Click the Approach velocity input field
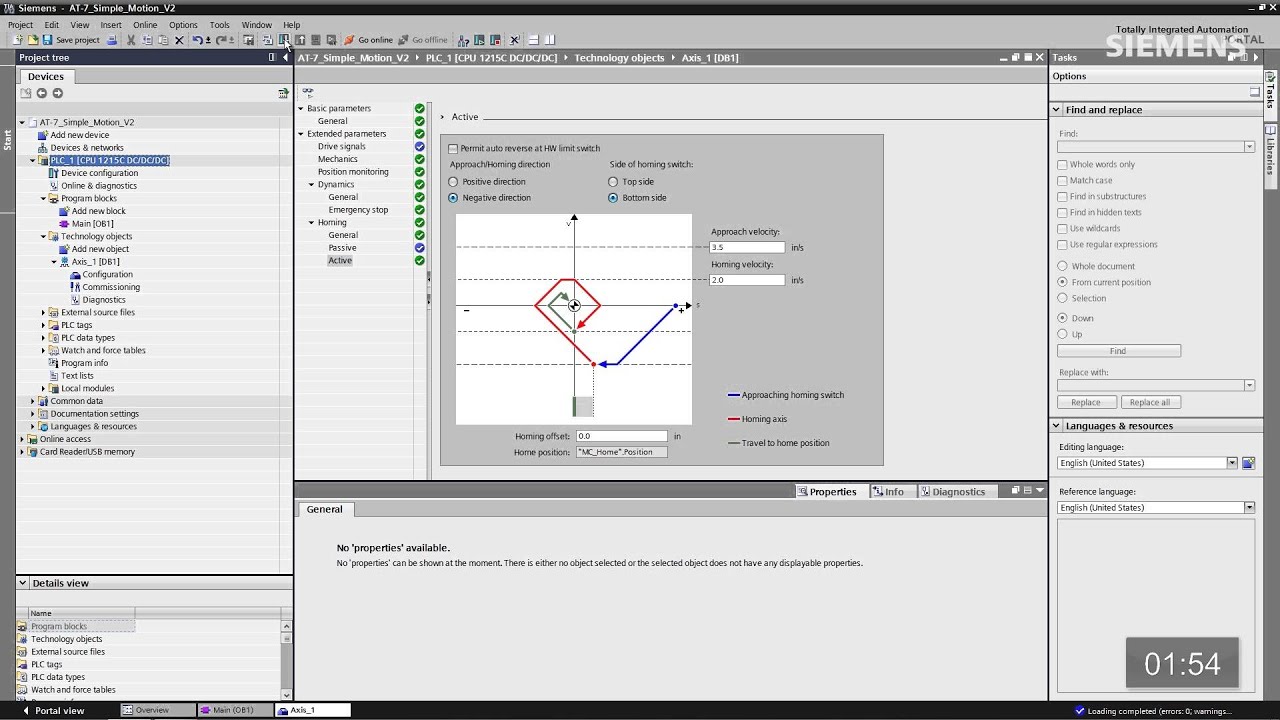This screenshot has width=1280, height=720. pyautogui.click(x=747, y=247)
